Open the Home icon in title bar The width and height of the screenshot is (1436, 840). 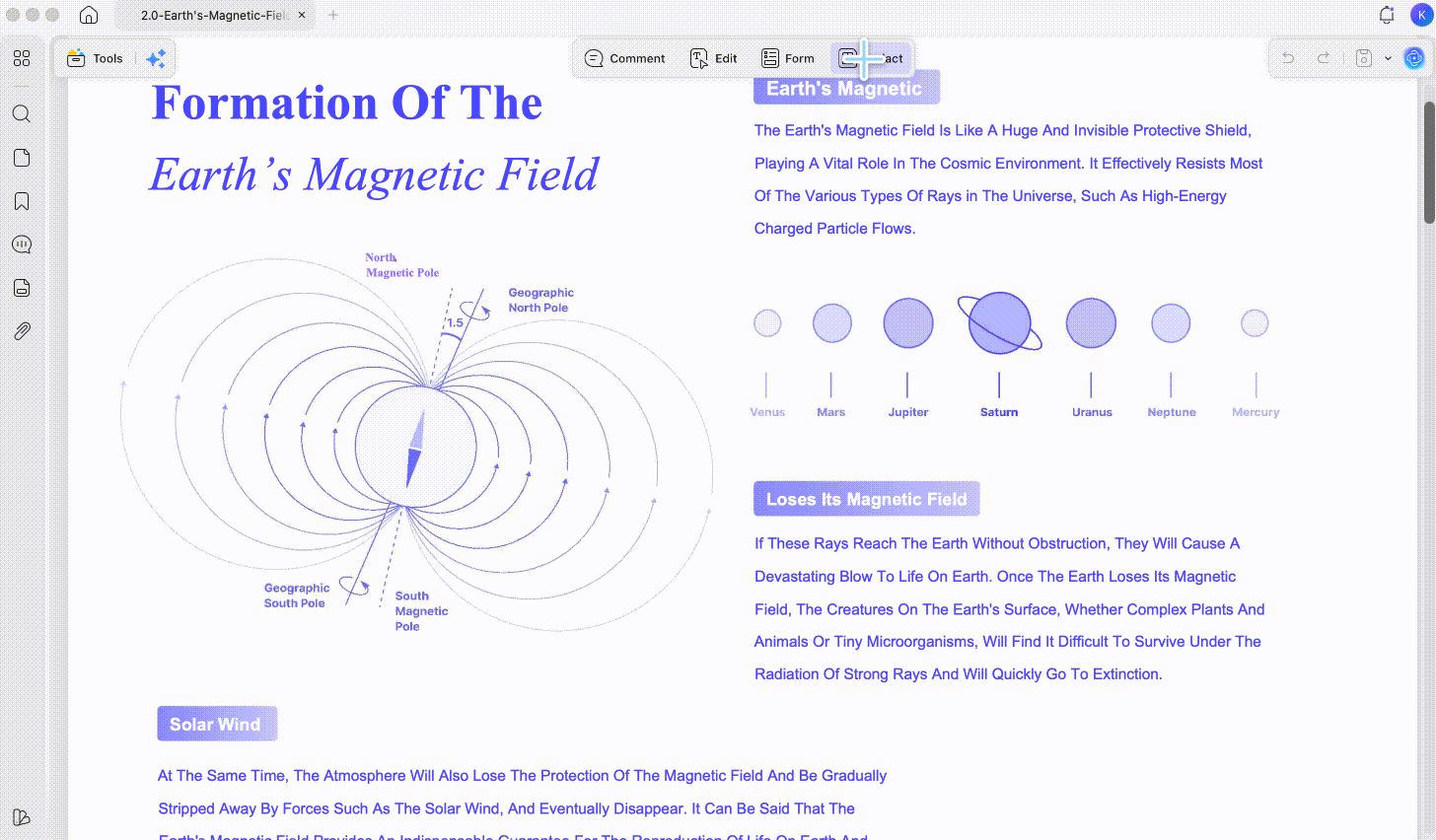[x=89, y=15]
